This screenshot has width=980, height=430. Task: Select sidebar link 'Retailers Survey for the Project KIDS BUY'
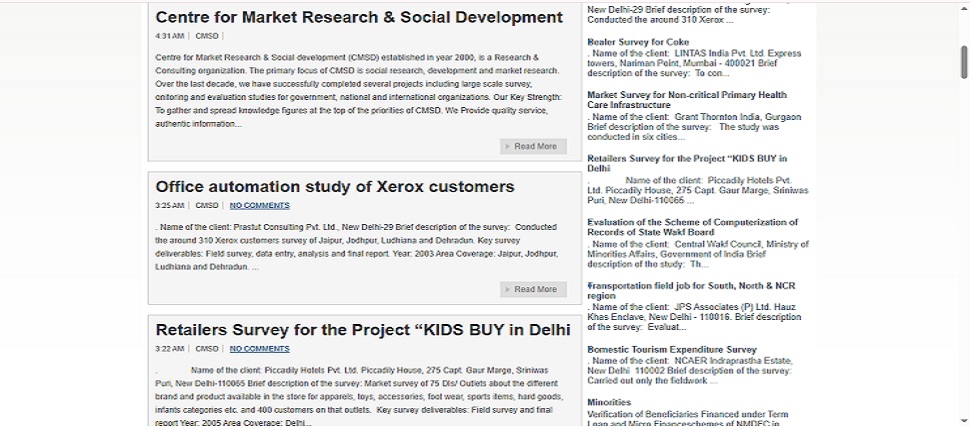coord(687,163)
